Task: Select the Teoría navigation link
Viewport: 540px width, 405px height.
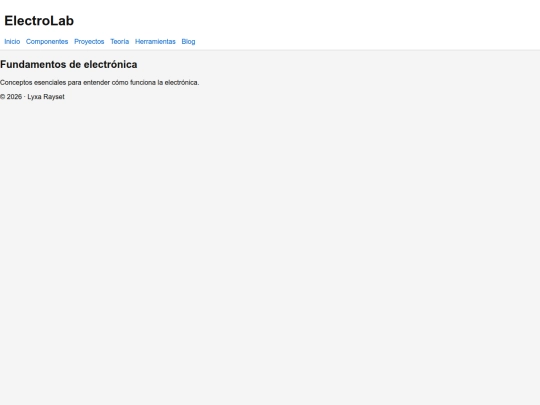Action: click(x=120, y=42)
